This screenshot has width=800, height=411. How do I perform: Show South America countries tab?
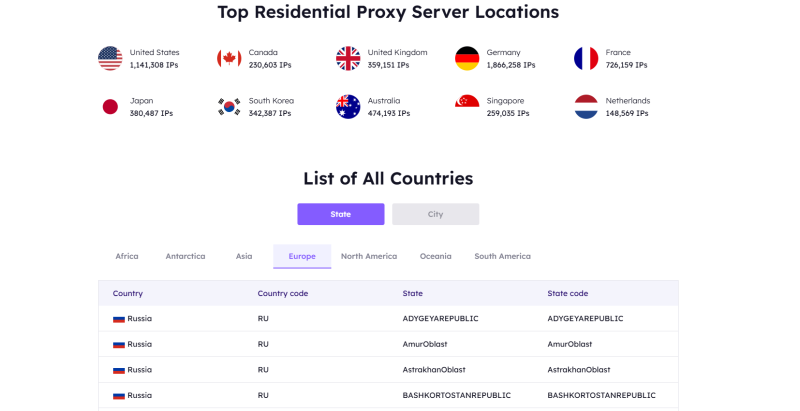pyautogui.click(x=502, y=256)
